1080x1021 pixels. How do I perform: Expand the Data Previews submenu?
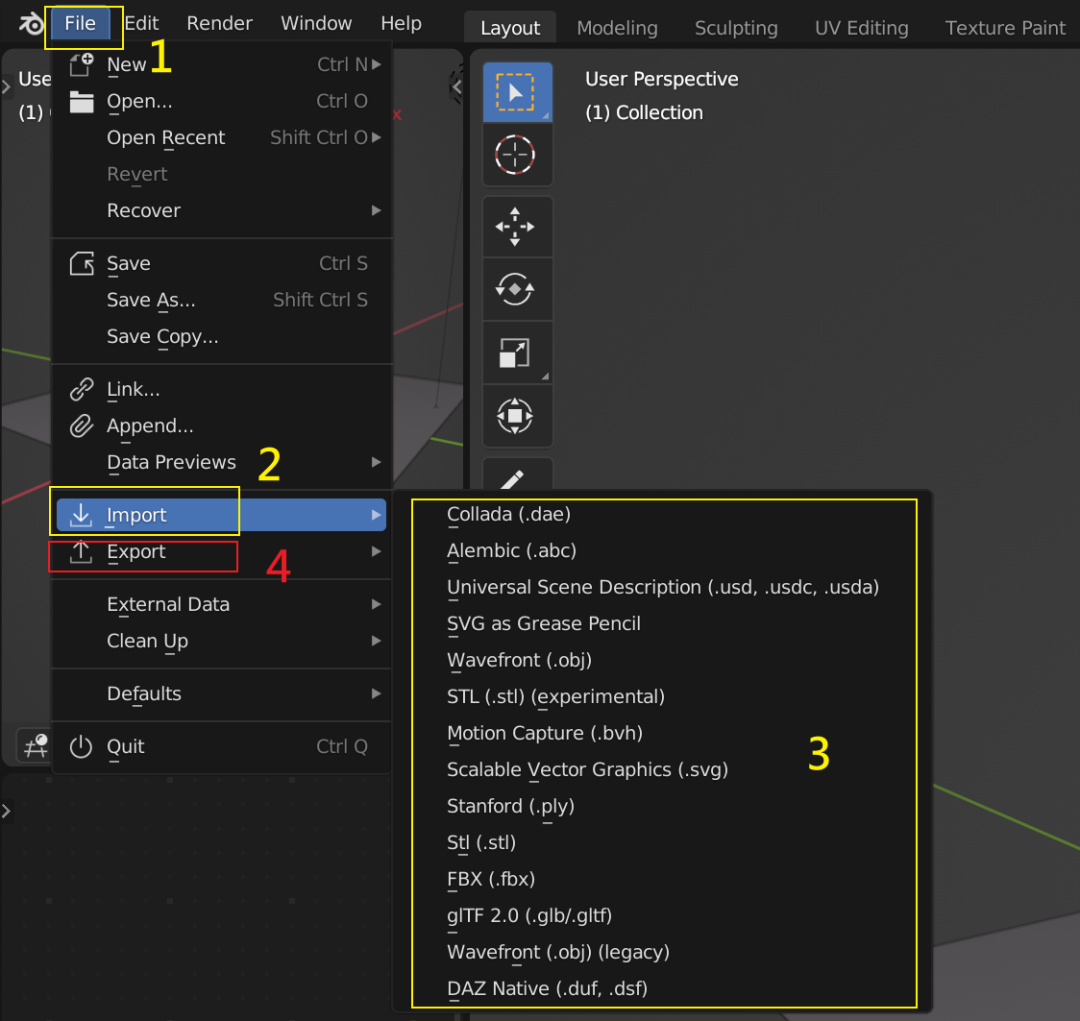pyautogui.click(x=222, y=462)
